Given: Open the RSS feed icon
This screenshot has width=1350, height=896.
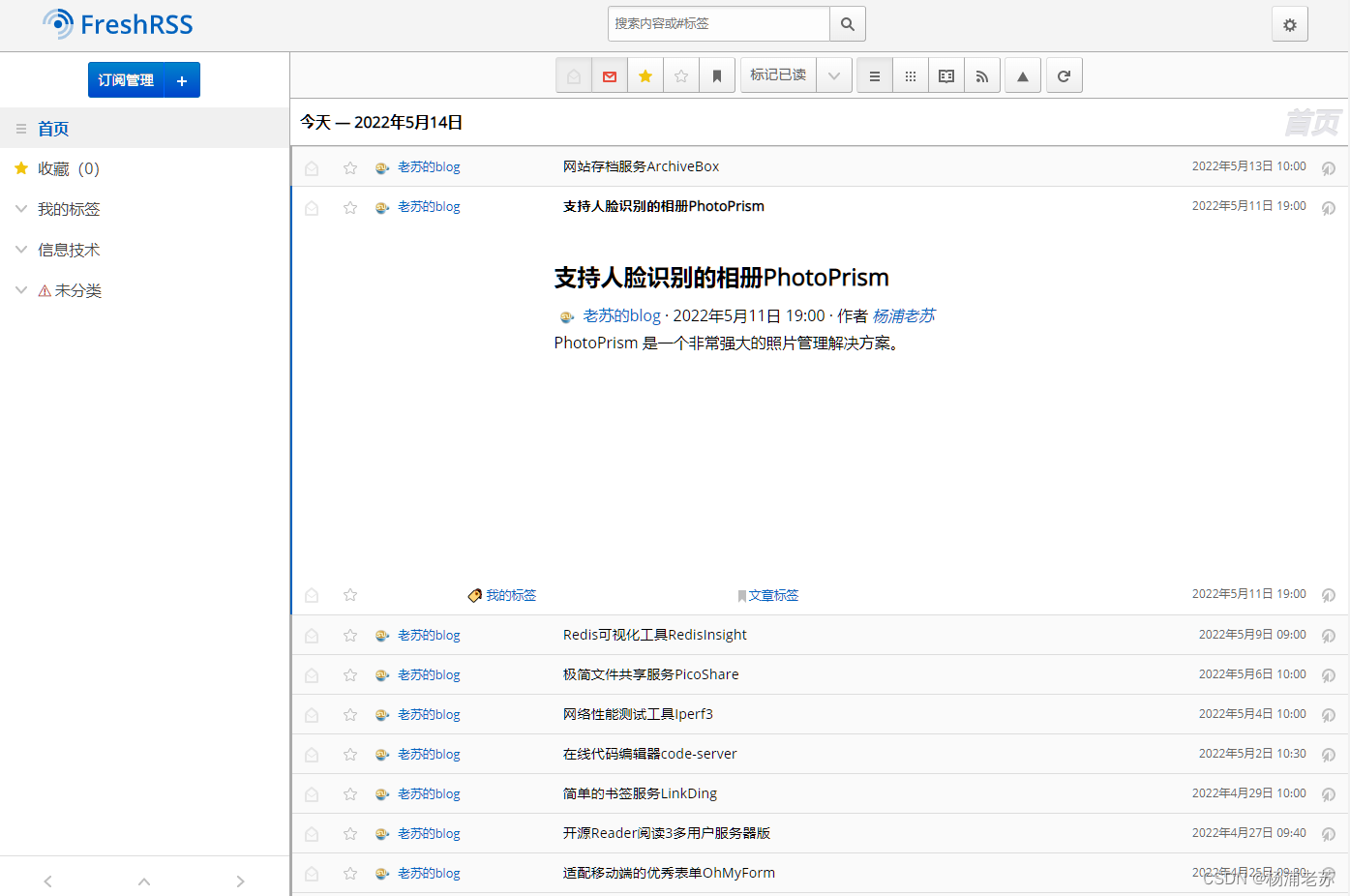Looking at the screenshot, I should tap(982, 76).
